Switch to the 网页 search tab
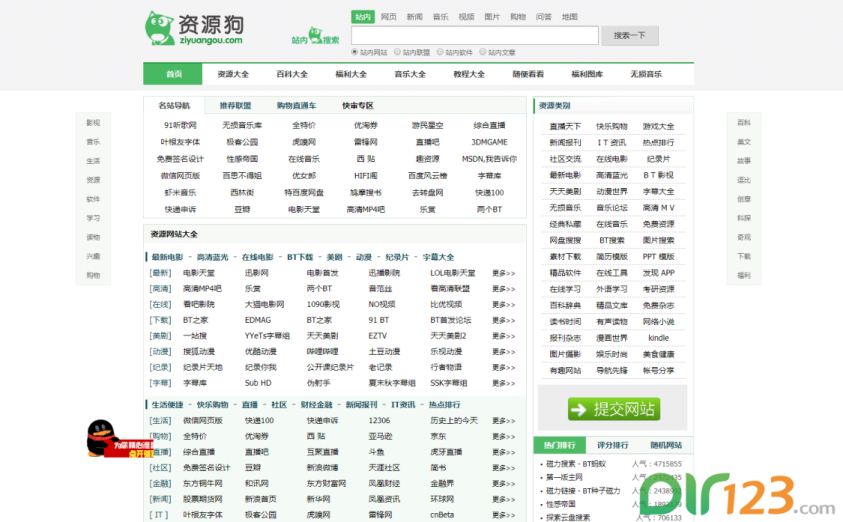The height and width of the screenshot is (522, 843). (x=389, y=17)
